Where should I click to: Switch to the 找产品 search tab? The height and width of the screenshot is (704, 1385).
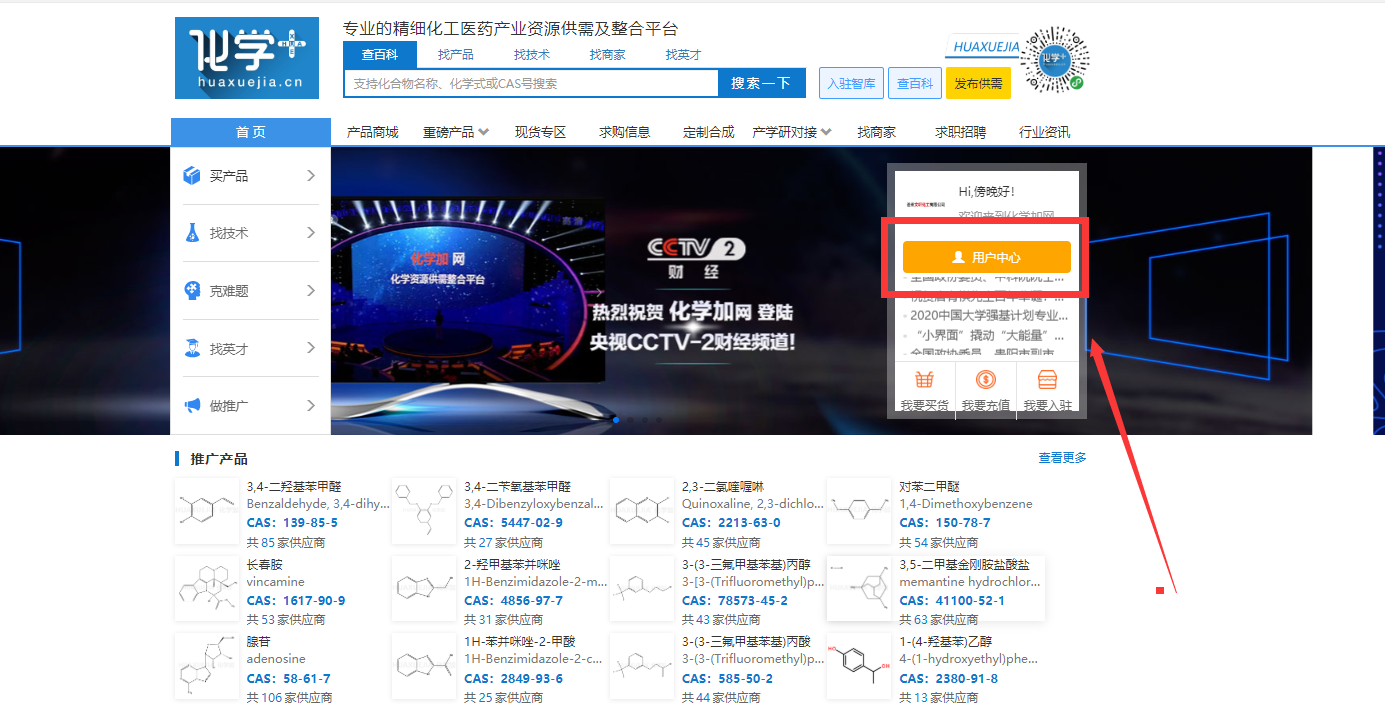pyautogui.click(x=456, y=55)
